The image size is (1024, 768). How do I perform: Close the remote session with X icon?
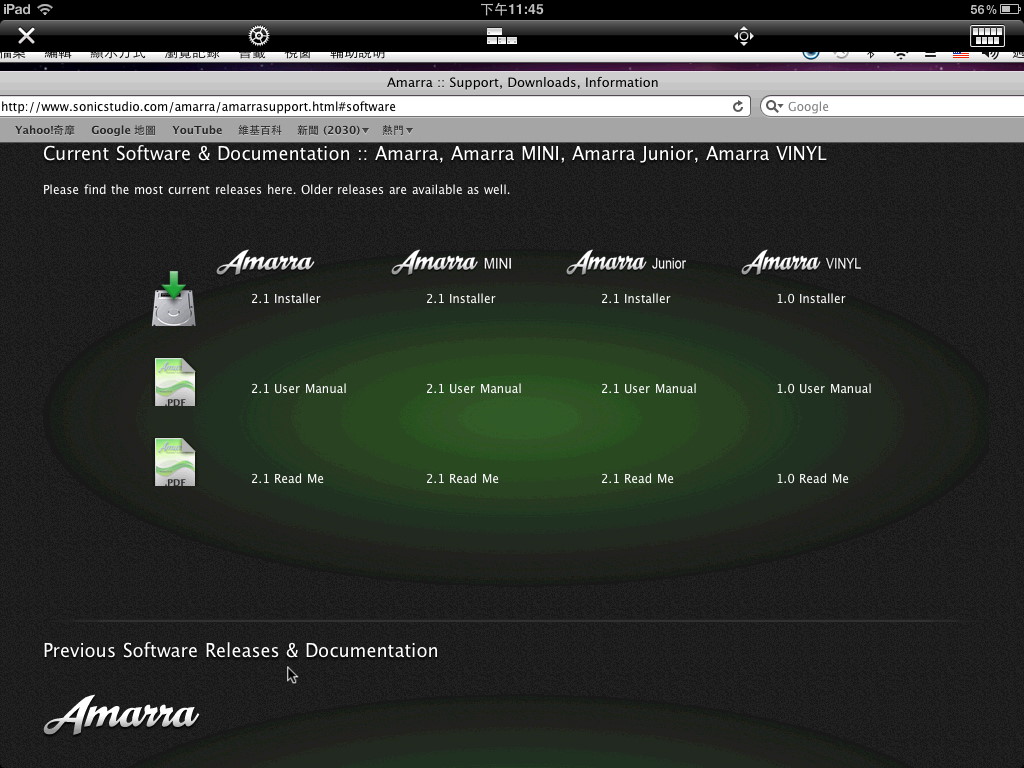click(x=26, y=35)
